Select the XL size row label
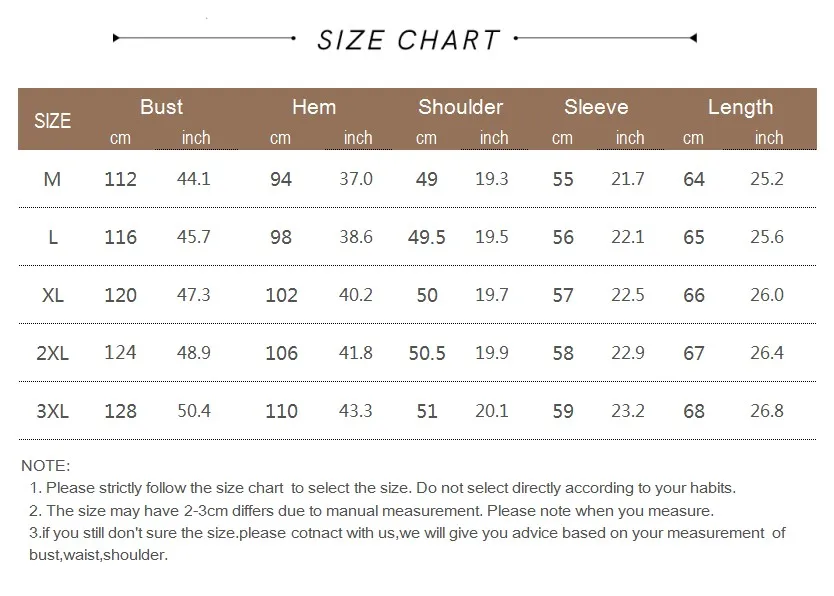The height and width of the screenshot is (596, 834). click(53, 295)
